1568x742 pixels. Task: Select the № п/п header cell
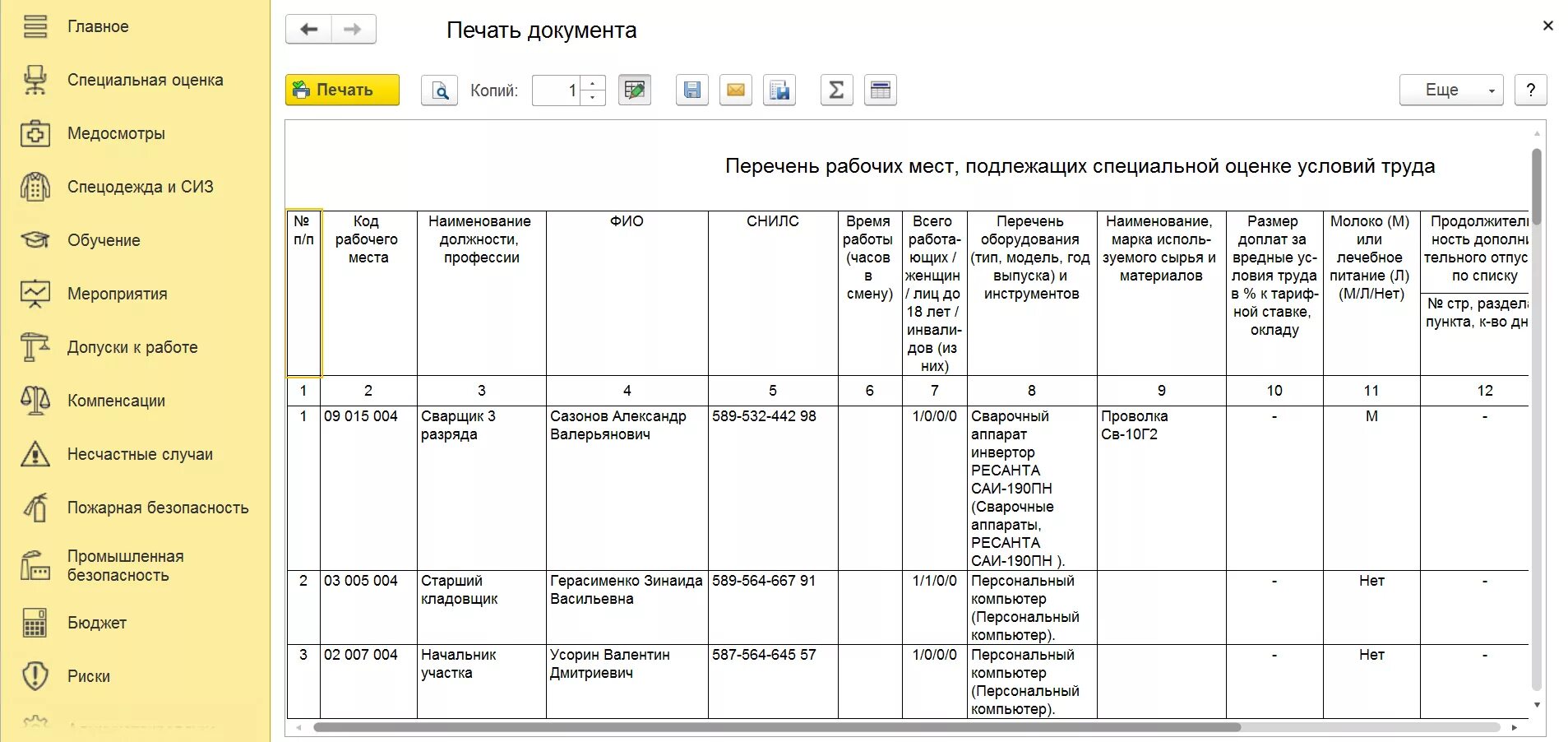point(303,293)
